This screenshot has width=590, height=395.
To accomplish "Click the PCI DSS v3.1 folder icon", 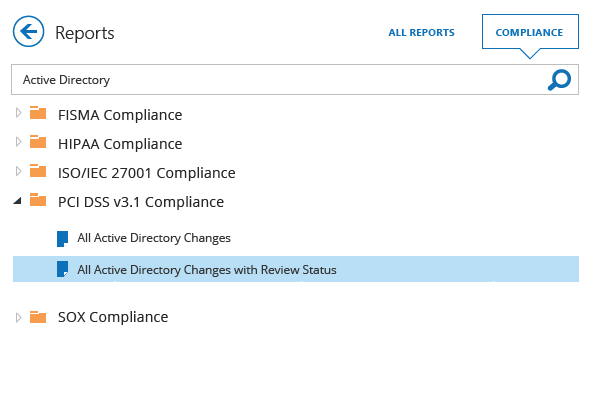I will point(38,200).
